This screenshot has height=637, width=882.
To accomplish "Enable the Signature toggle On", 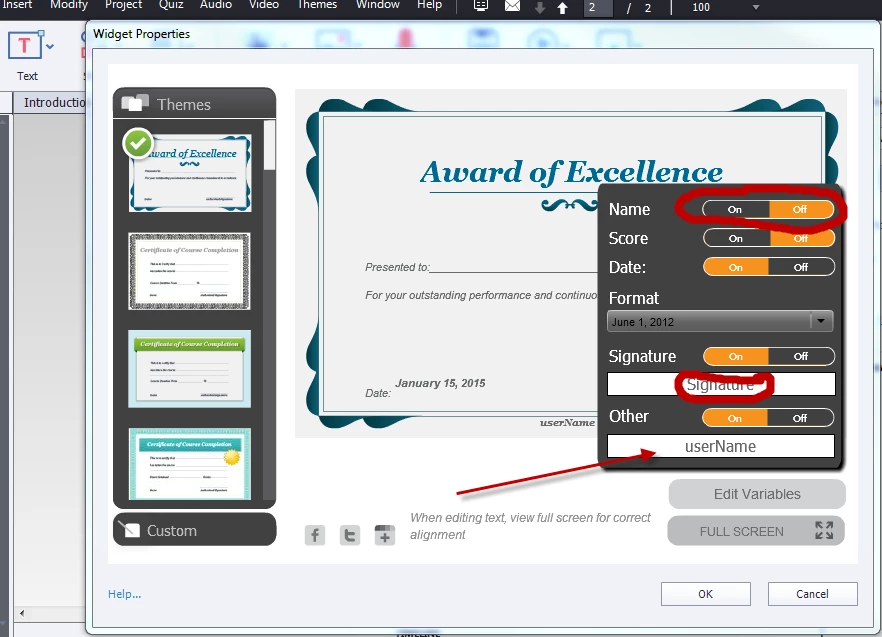I will coord(736,356).
